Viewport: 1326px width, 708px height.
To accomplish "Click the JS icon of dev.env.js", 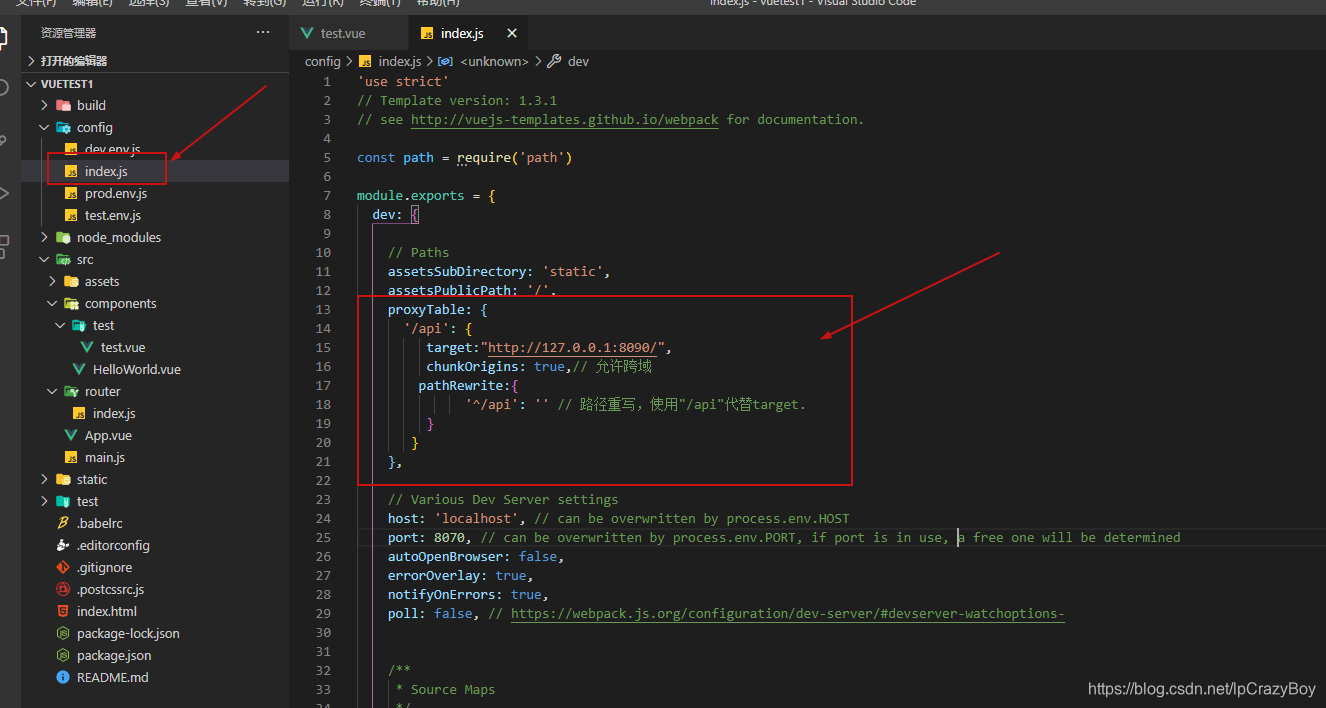I will pyautogui.click(x=71, y=149).
